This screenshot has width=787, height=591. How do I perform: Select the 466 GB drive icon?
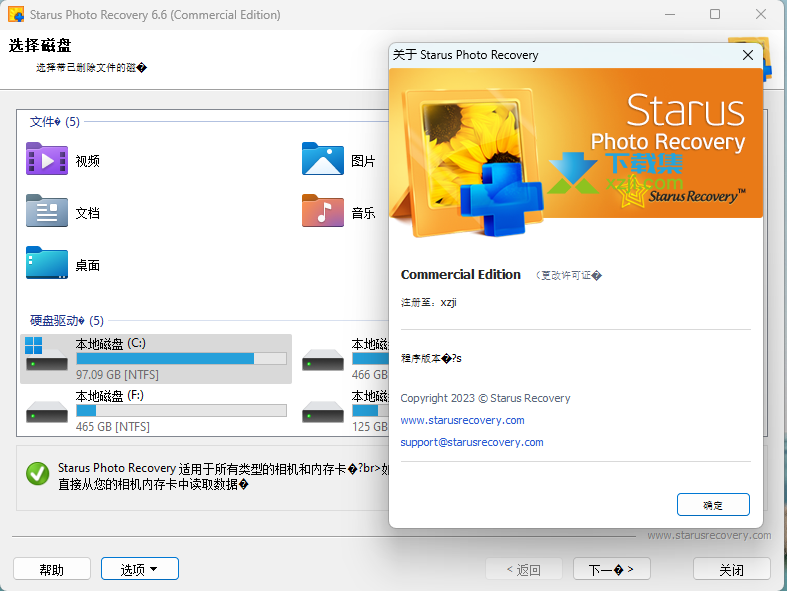point(323,360)
